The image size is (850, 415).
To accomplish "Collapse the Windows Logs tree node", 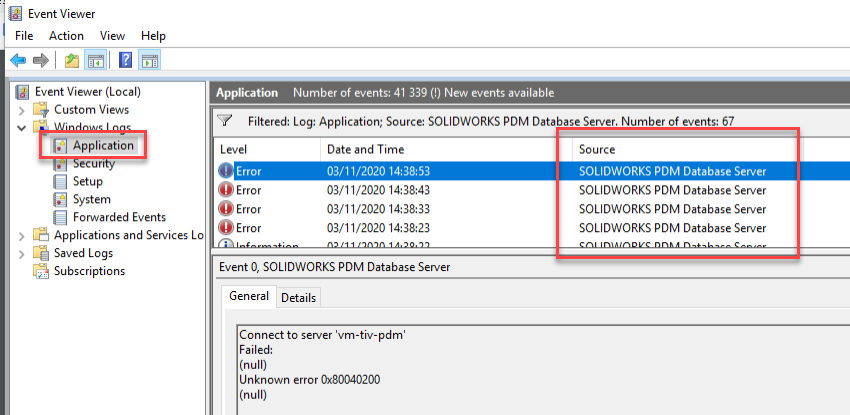I will 22,128.
